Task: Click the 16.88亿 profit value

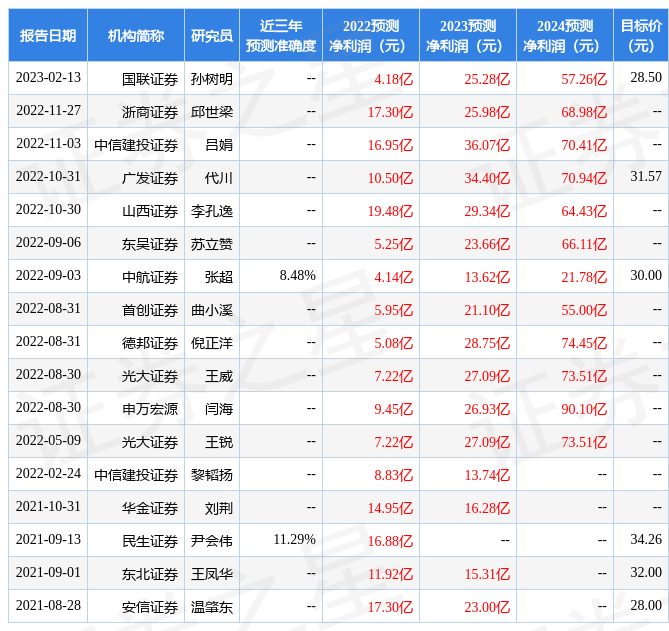Action: (x=390, y=541)
